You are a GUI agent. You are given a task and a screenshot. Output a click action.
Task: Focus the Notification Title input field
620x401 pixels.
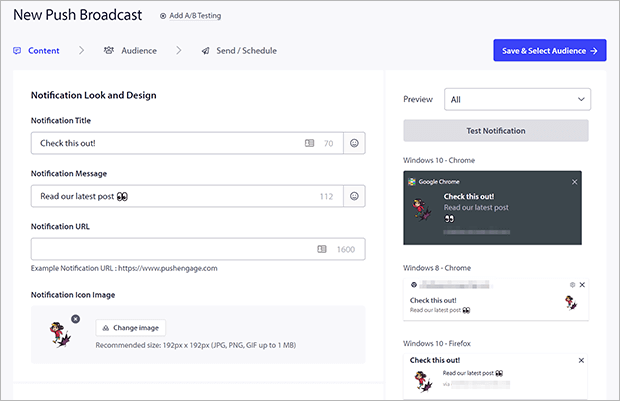187,143
